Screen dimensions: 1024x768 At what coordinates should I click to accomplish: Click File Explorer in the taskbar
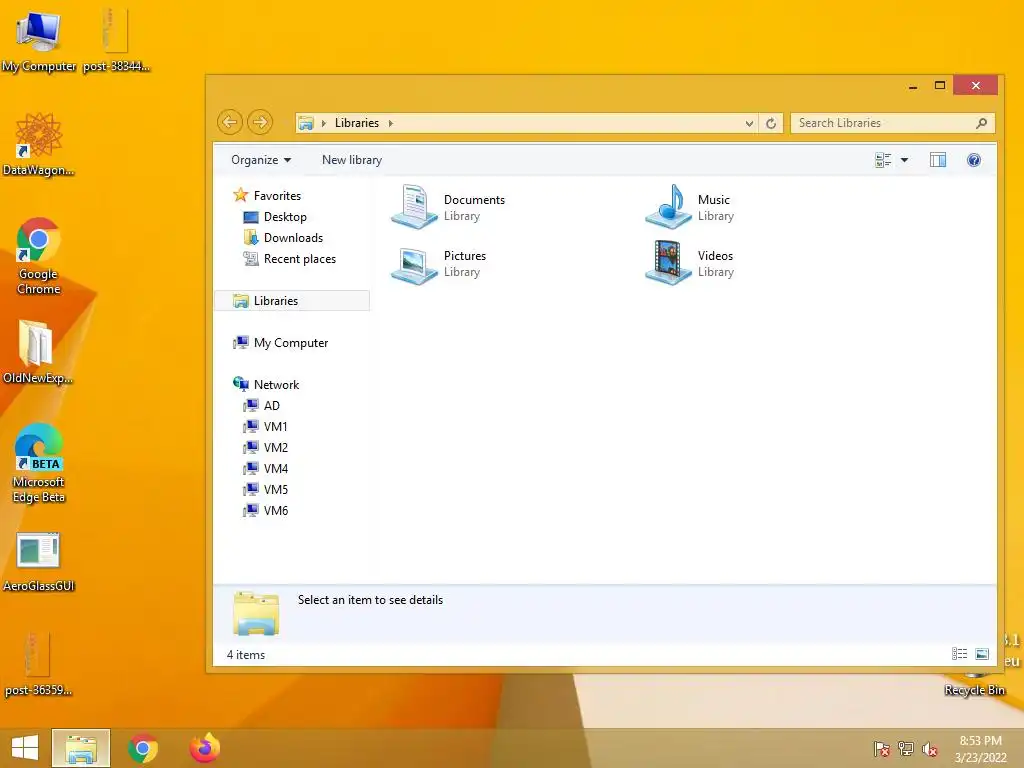pos(81,748)
